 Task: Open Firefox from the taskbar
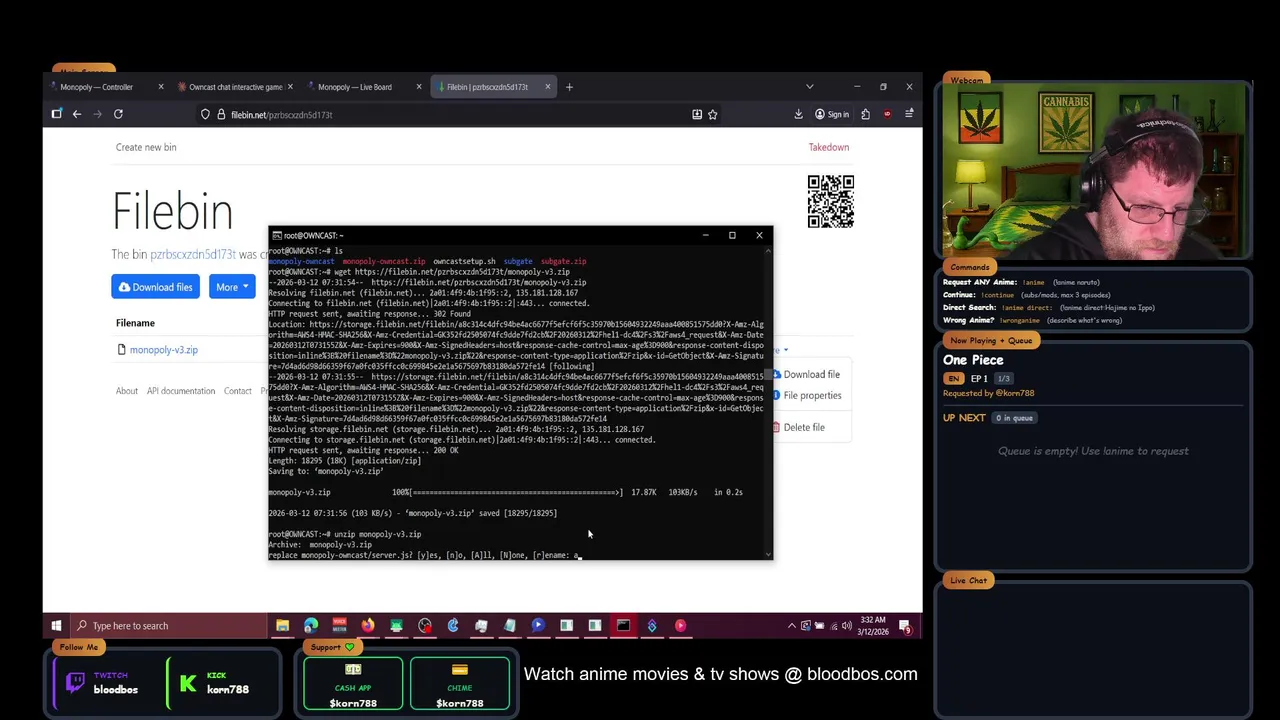click(x=368, y=626)
